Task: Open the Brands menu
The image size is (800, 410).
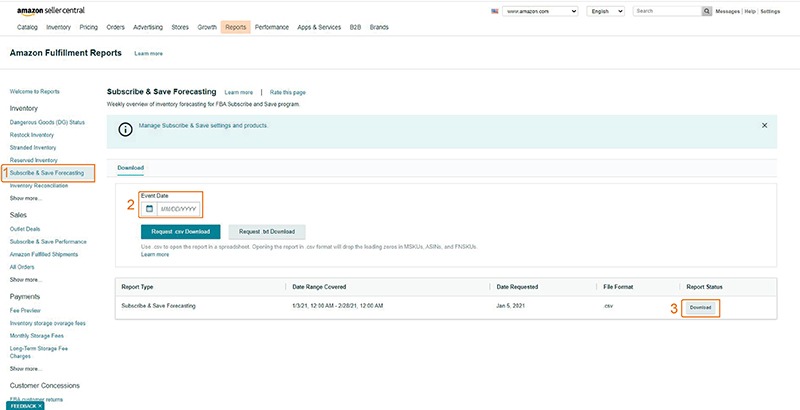Action: point(379,28)
